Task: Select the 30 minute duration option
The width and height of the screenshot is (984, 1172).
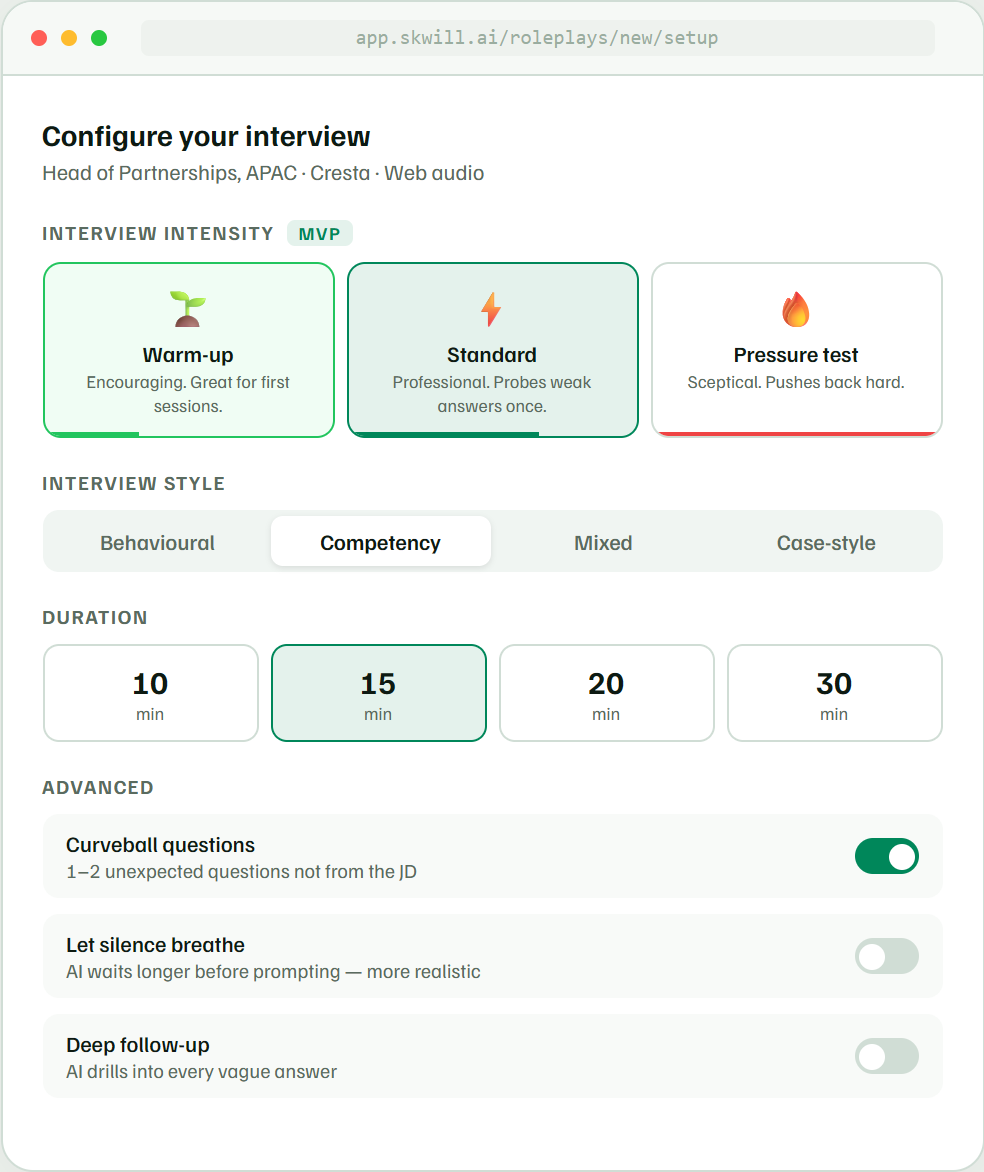Action: pos(834,692)
